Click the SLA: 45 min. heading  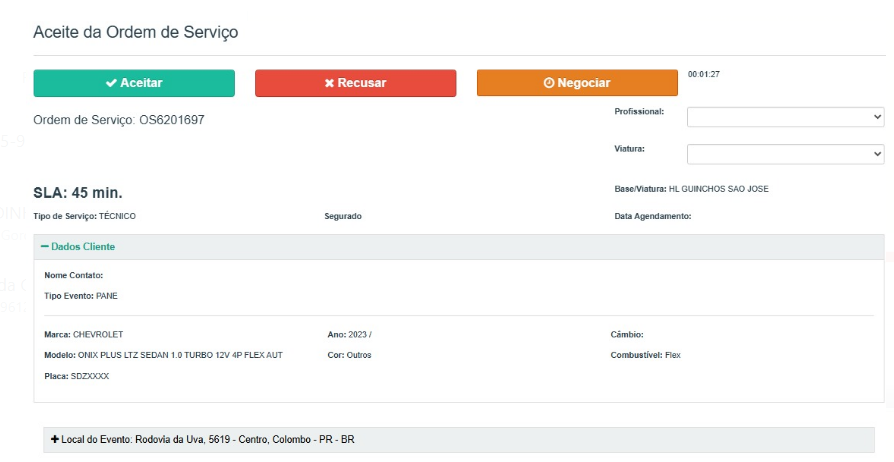(x=78, y=192)
